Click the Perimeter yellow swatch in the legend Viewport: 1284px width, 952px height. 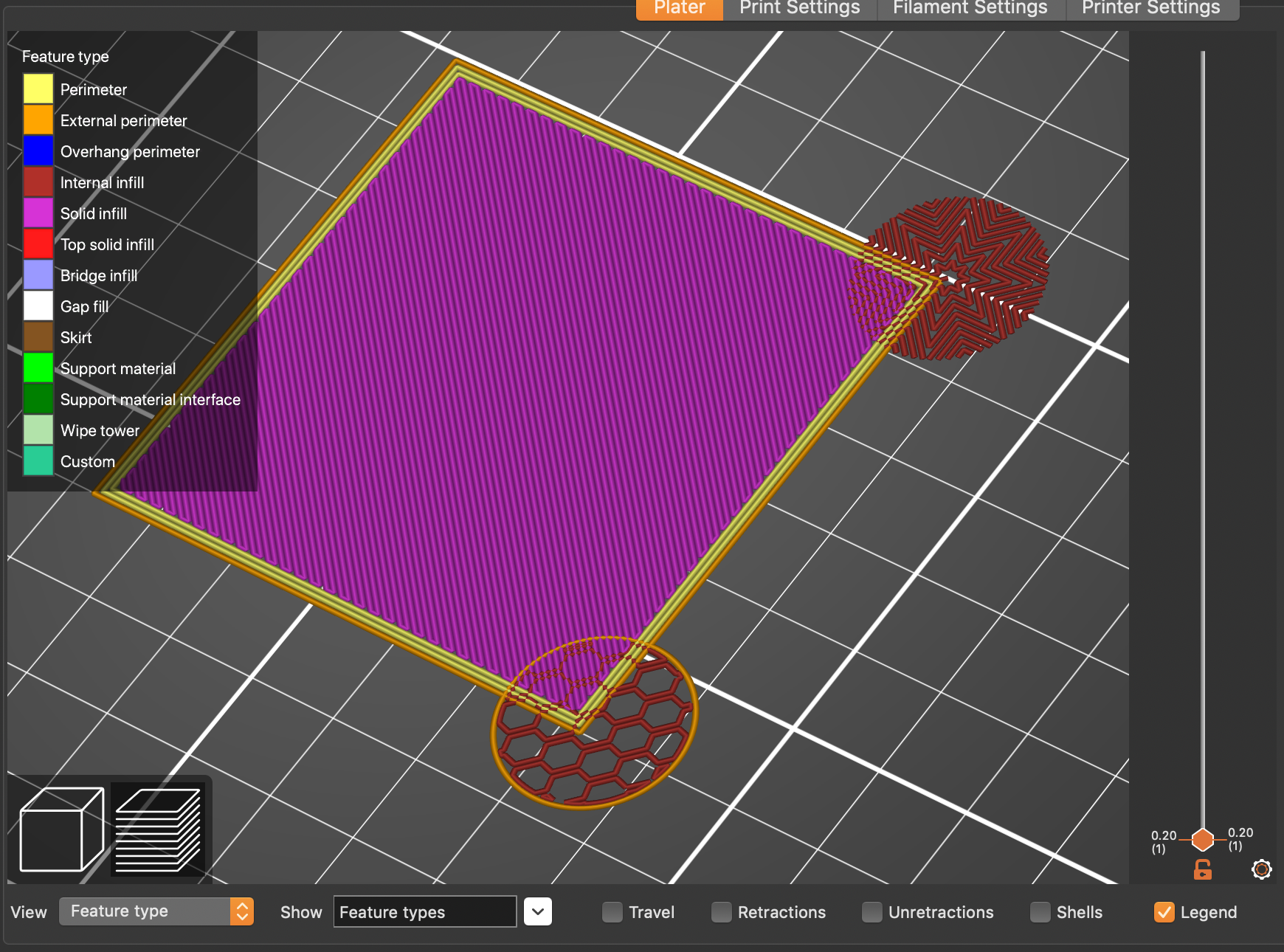[x=38, y=89]
